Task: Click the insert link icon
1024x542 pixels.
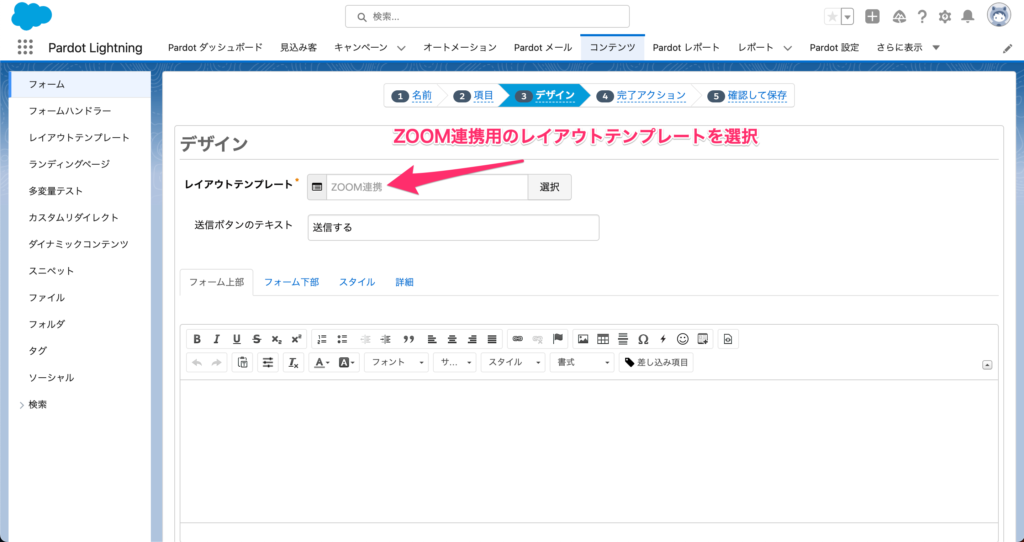Action: pos(517,339)
